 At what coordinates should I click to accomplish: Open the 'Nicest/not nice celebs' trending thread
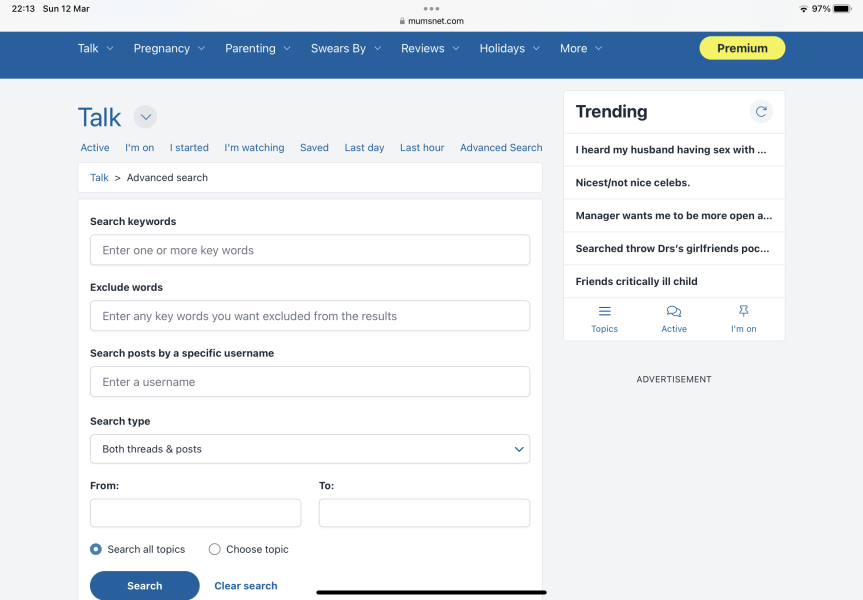(633, 183)
